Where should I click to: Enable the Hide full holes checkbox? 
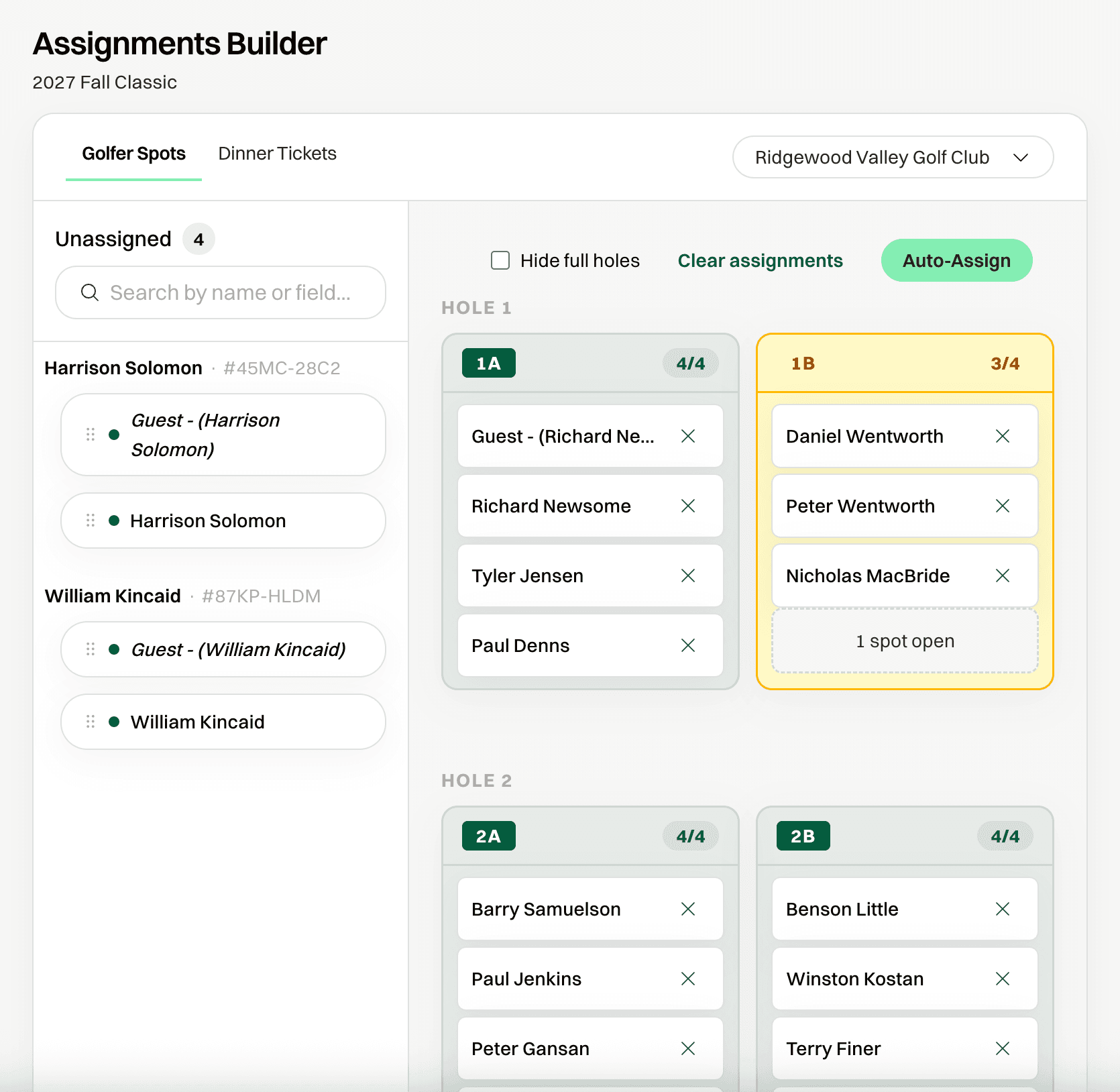point(500,261)
